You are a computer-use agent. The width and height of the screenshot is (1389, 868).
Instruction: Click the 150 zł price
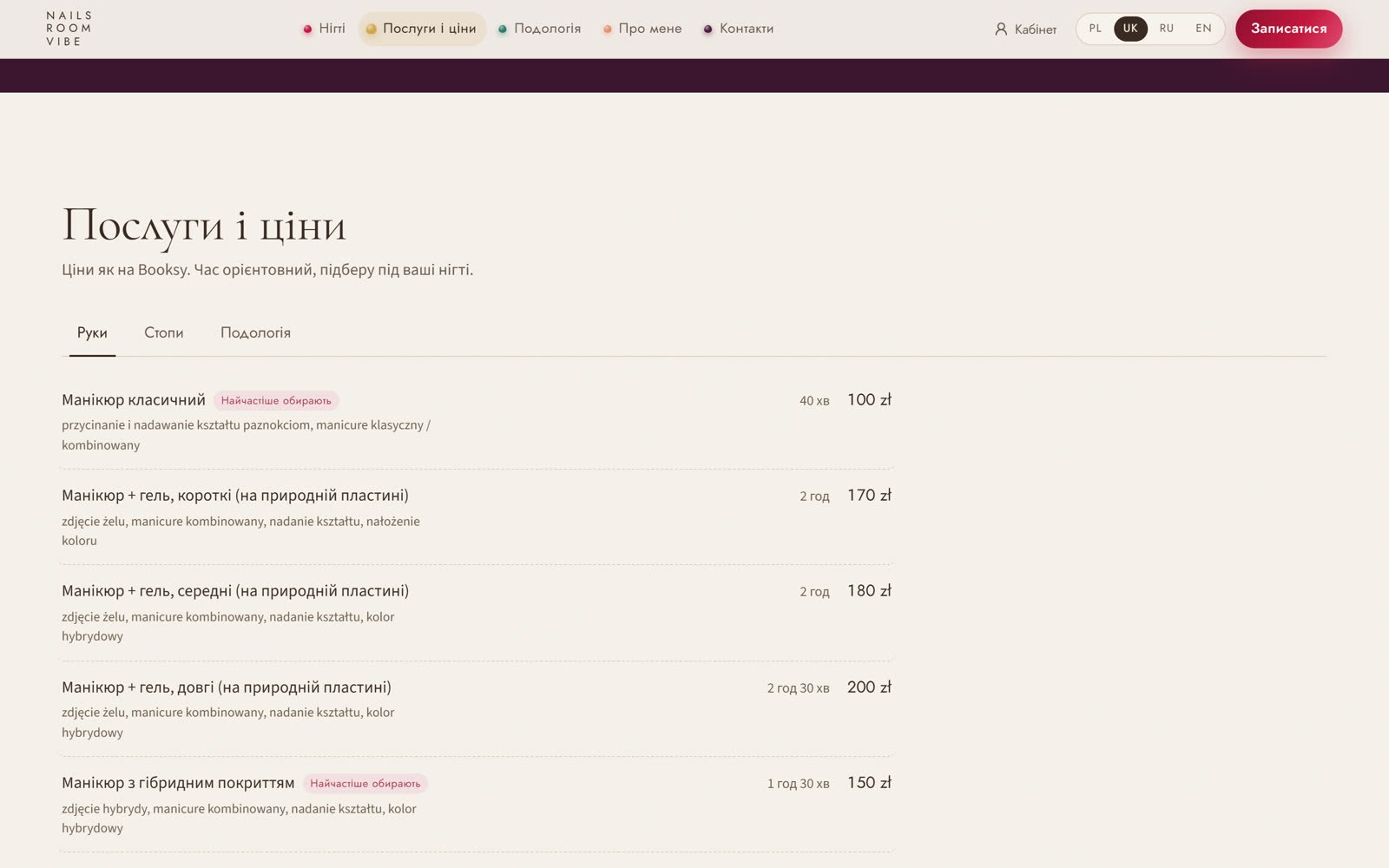[869, 783]
